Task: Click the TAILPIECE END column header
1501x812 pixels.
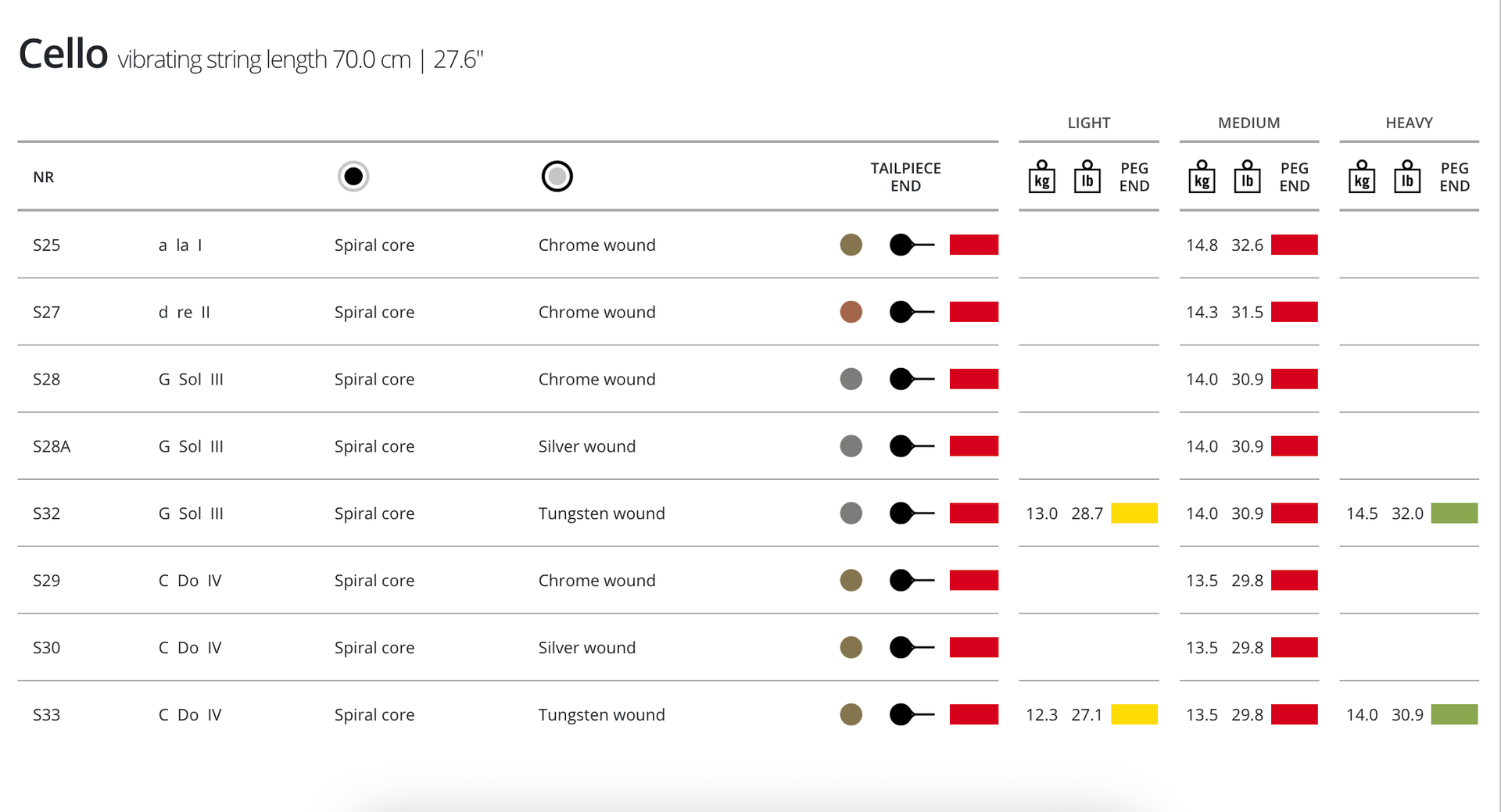Action: click(905, 177)
